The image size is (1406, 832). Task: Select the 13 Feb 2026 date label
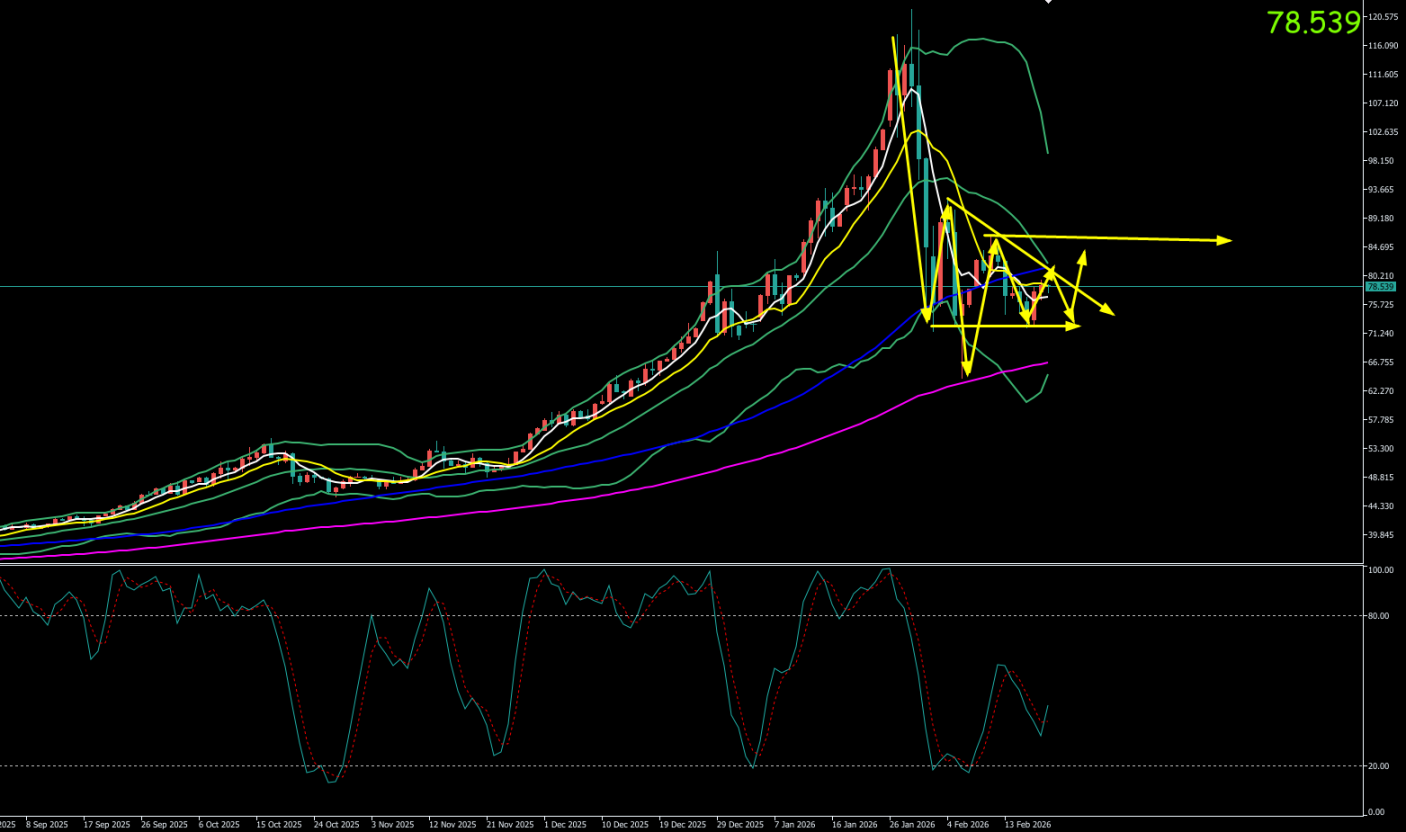[x=1027, y=825]
